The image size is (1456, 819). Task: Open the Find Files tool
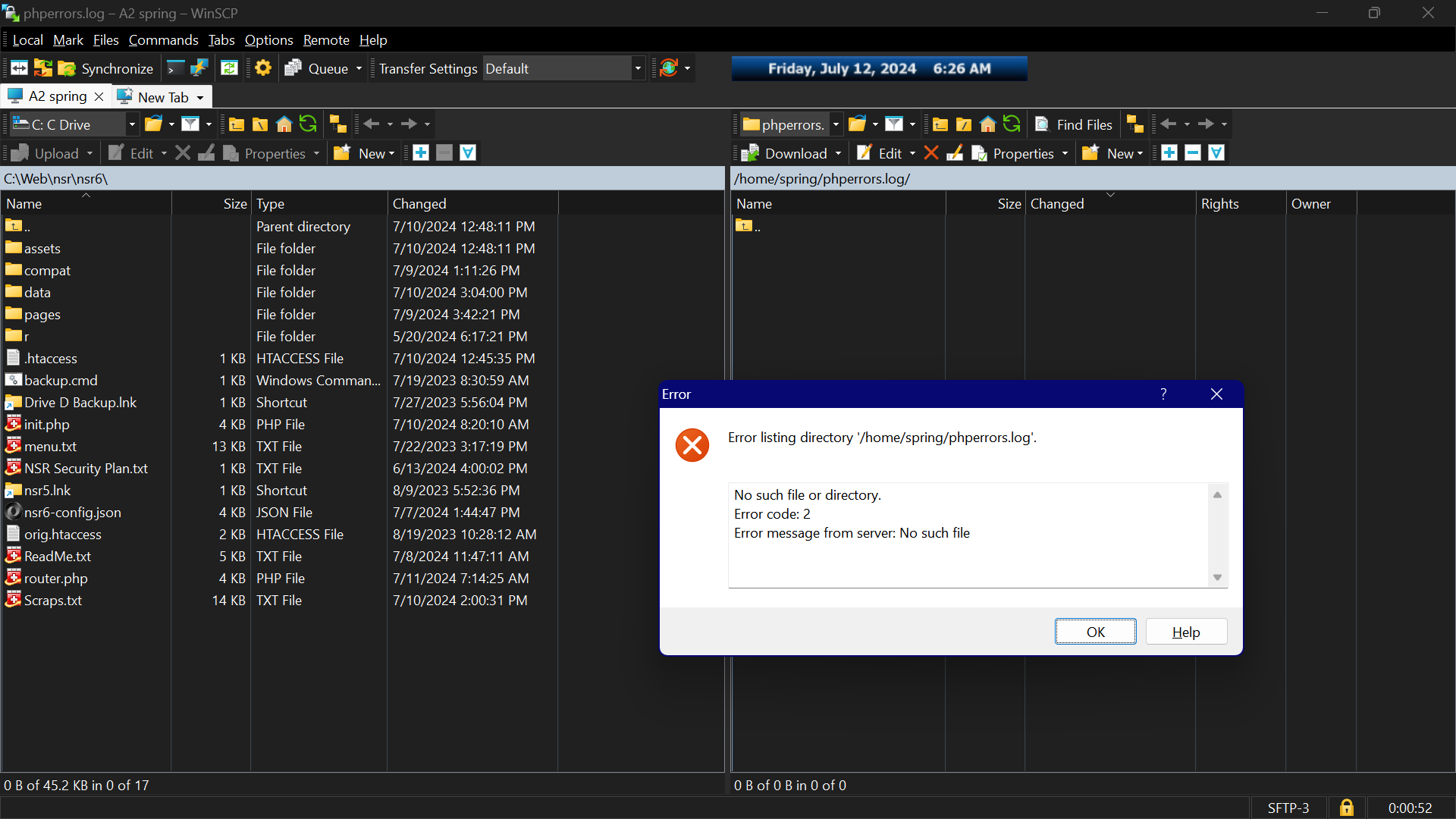[x=1074, y=124]
